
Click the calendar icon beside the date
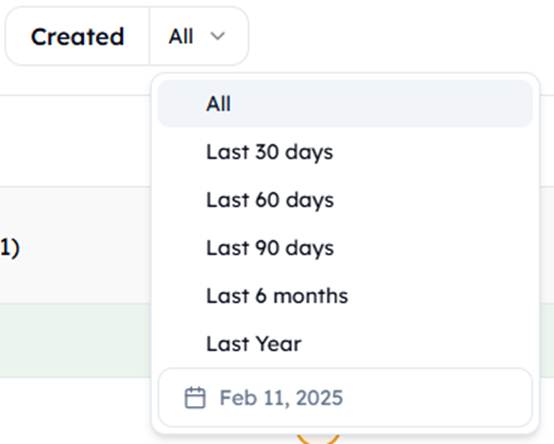pos(195,398)
